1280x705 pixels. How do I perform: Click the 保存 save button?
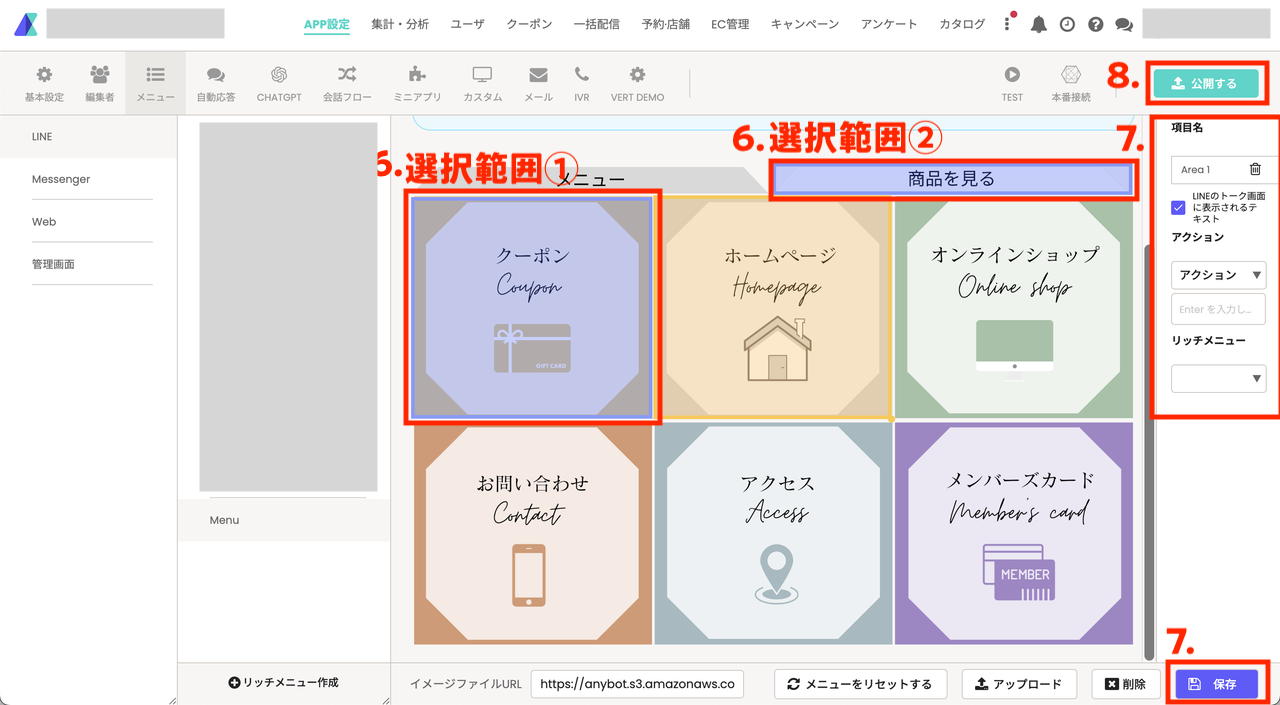(x=1216, y=684)
